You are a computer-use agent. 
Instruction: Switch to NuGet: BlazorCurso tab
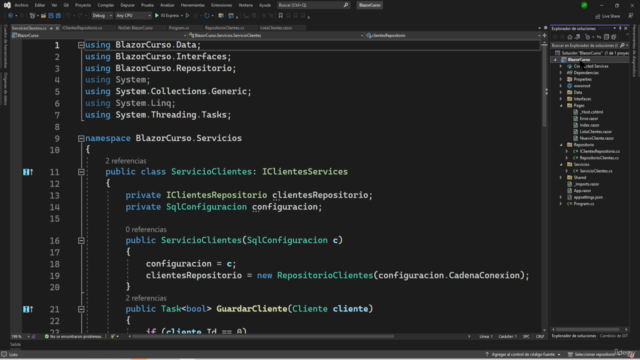coord(135,28)
